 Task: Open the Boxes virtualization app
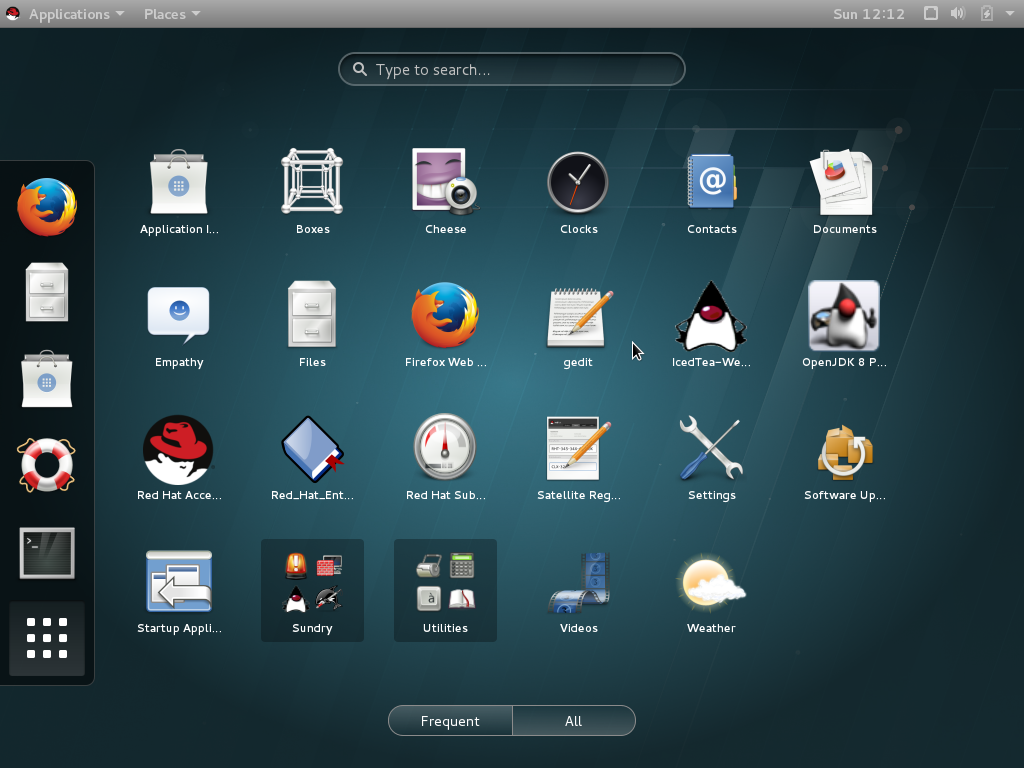pyautogui.click(x=312, y=183)
